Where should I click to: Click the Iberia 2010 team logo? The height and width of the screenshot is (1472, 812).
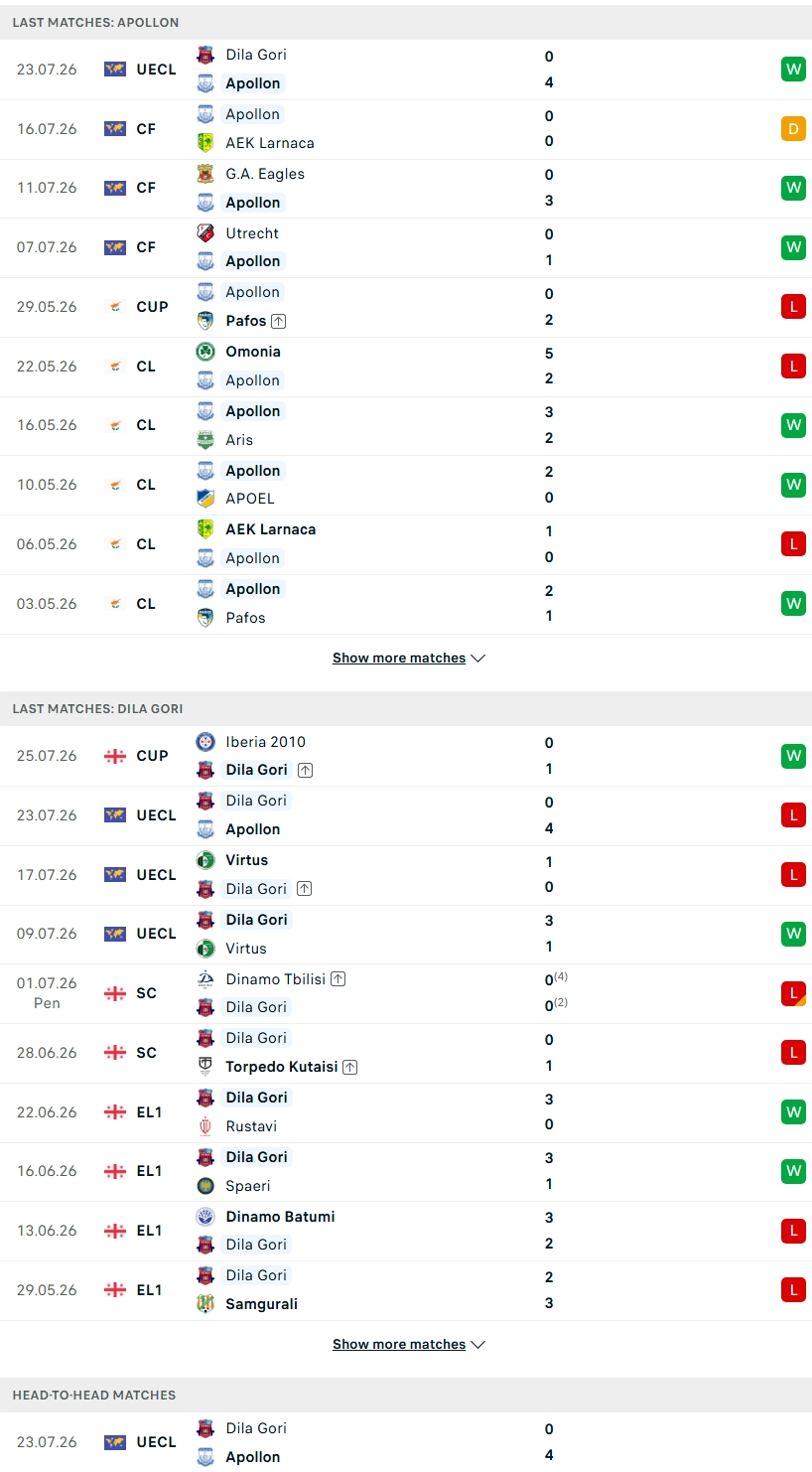click(x=205, y=742)
